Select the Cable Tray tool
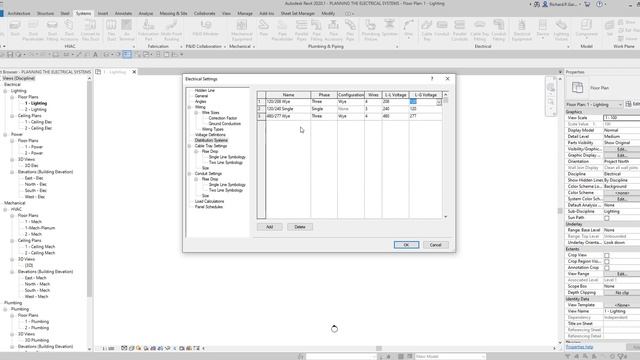This screenshot has height=360, width=640. (x=427, y=29)
